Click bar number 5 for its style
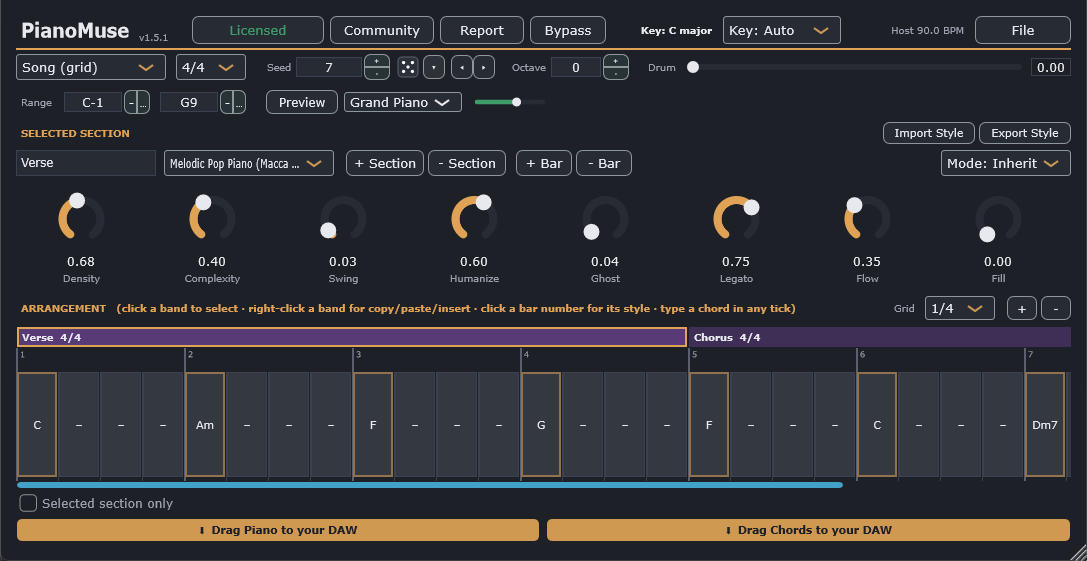1087x561 pixels. tap(694, 355)
